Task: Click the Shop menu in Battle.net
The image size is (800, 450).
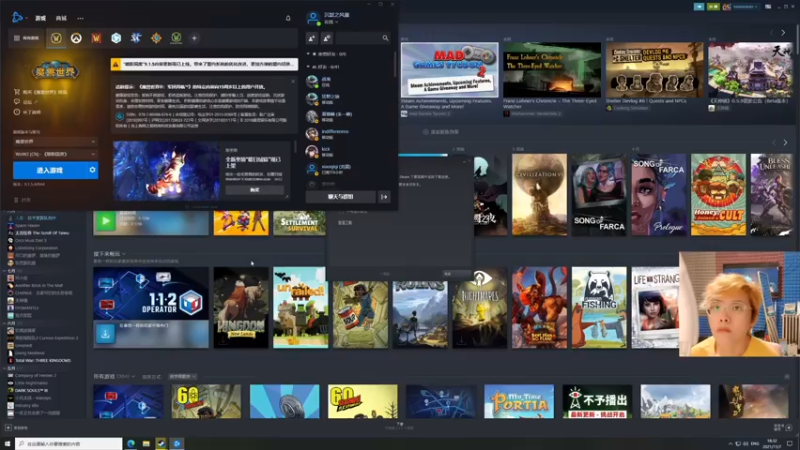Action: (x=61, y=18)
